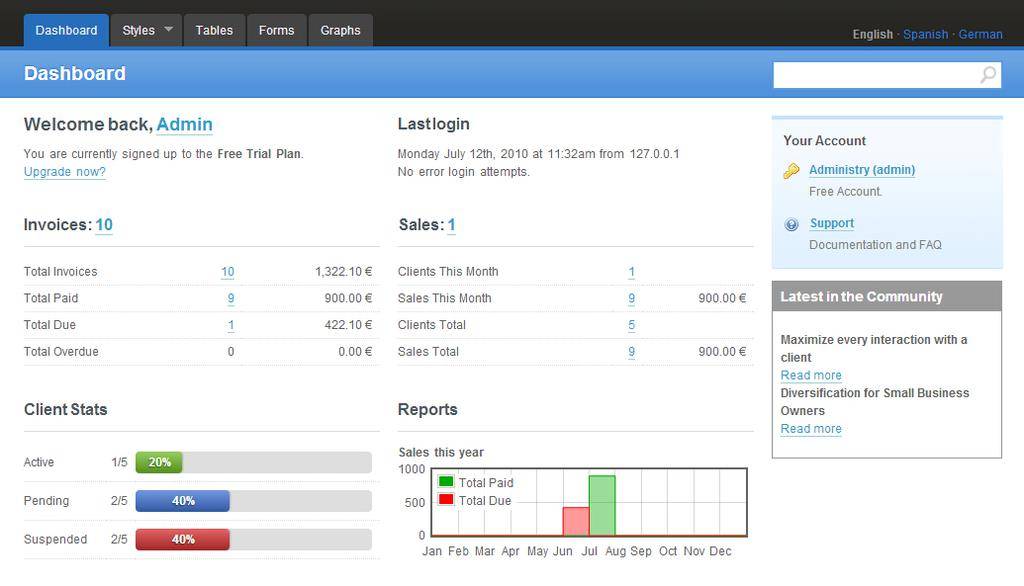Image resolution: width=1024 pixels, height=586 pixels.
Task: Focus the dashboard search input field
Action: (875, 74)
